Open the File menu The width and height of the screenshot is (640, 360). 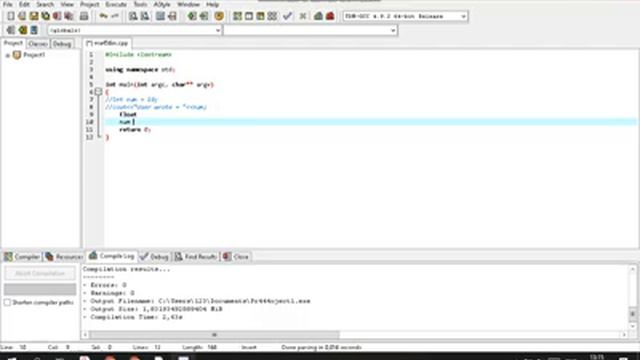[x=7, y=4]
